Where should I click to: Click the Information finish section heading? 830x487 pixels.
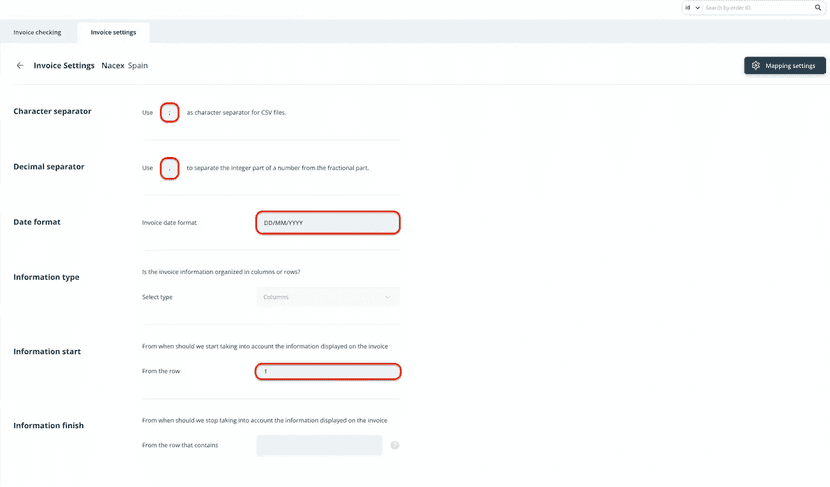coord(49,426)
